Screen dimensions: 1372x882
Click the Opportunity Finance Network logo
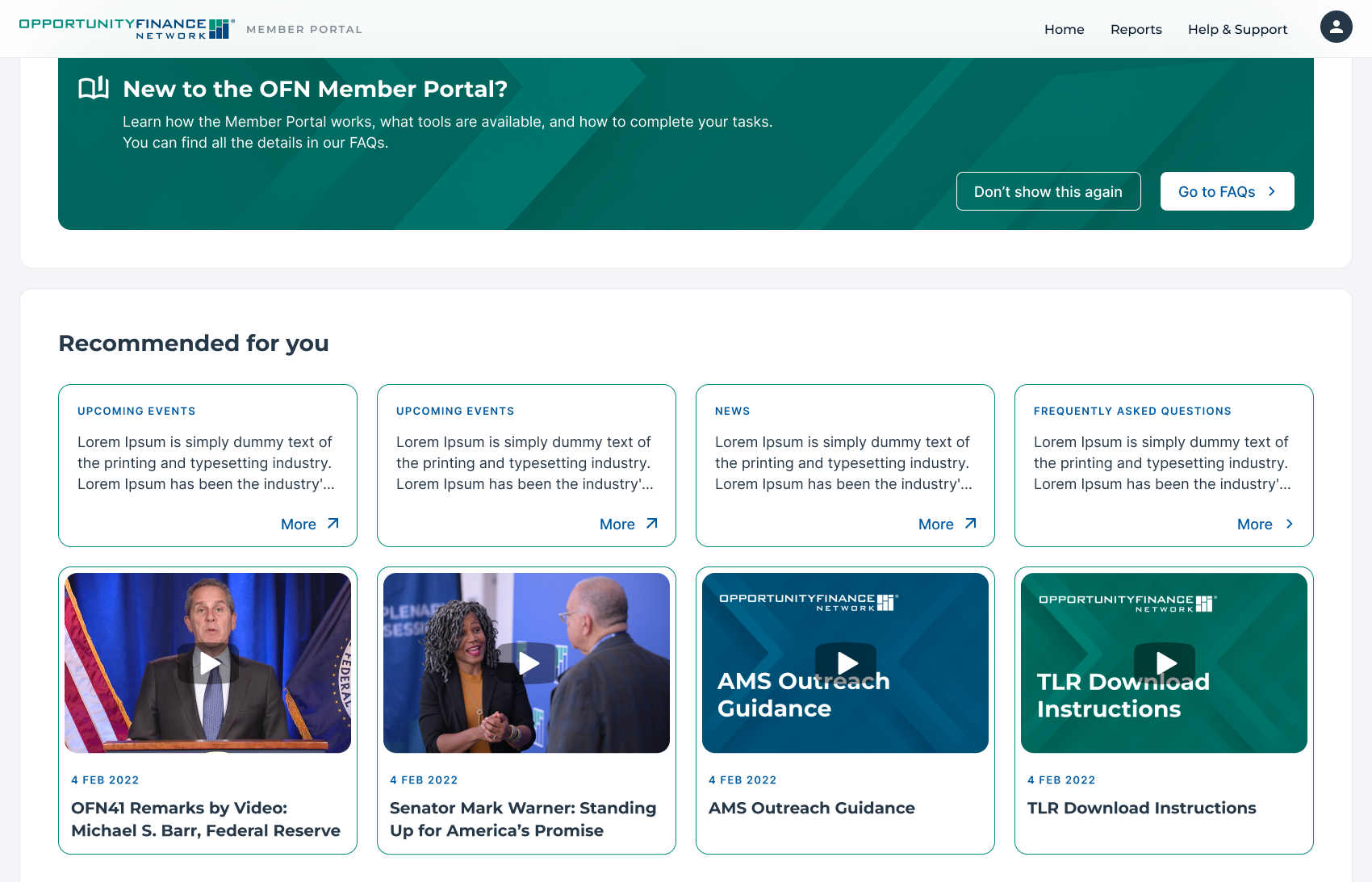[127, 29]
